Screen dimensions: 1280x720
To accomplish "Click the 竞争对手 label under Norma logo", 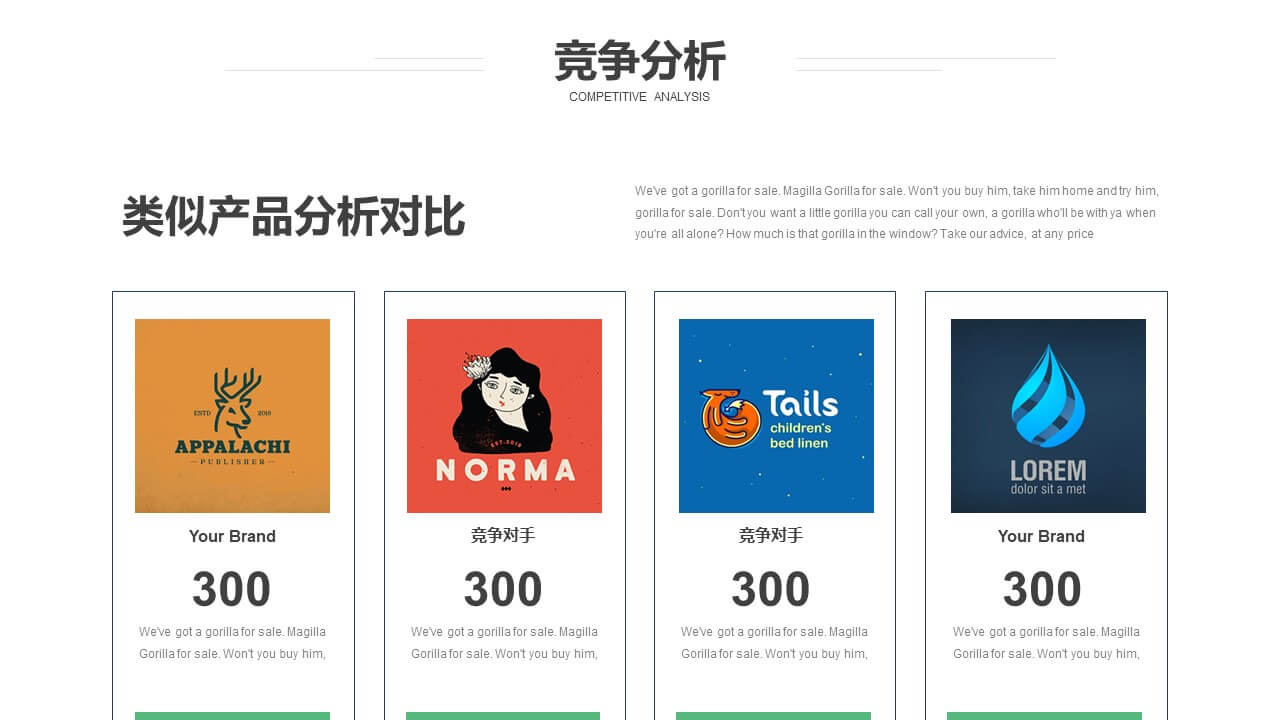I will pos(503,536).
